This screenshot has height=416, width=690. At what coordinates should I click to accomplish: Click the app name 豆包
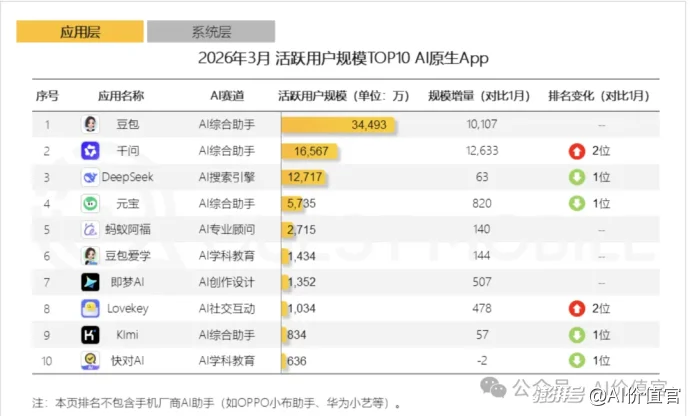click(128, 125)
